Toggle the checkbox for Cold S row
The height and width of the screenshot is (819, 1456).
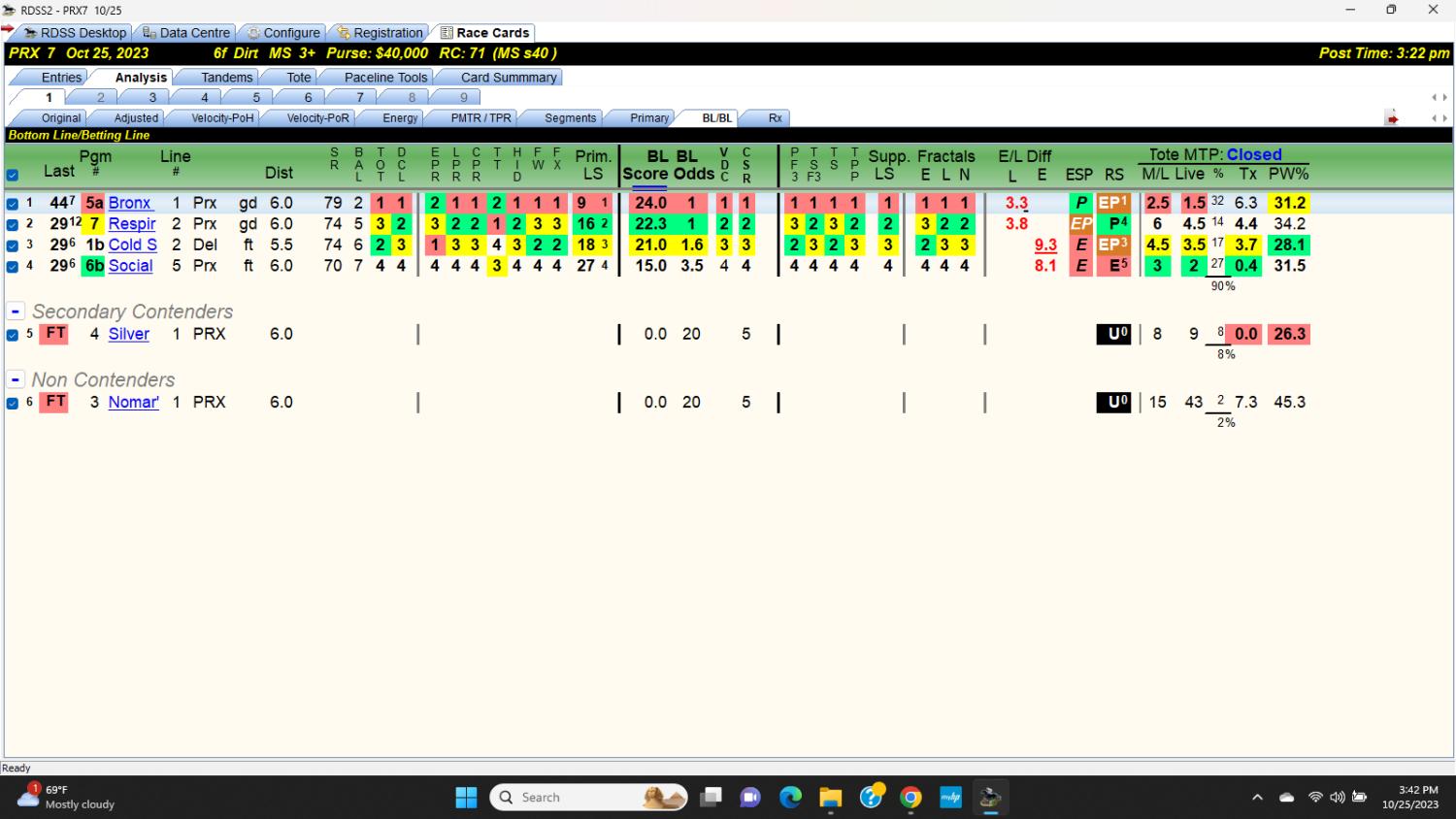13,246
